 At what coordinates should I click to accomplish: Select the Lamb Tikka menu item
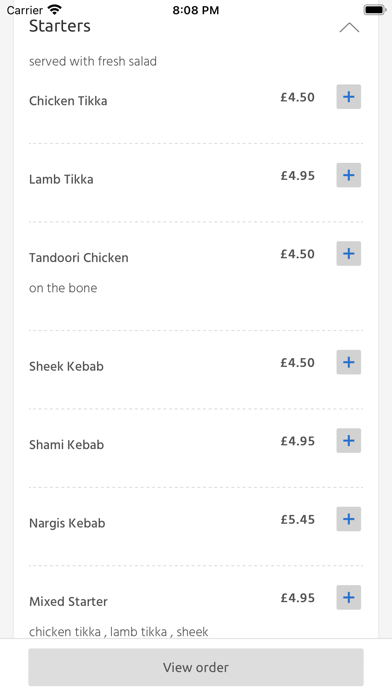[61, 179]
